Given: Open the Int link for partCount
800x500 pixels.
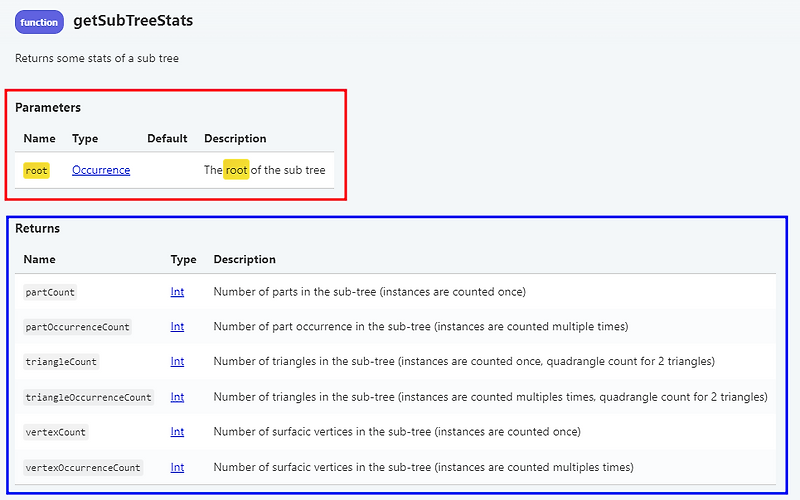Looking at the screenshot, I should tap(177, 292).
